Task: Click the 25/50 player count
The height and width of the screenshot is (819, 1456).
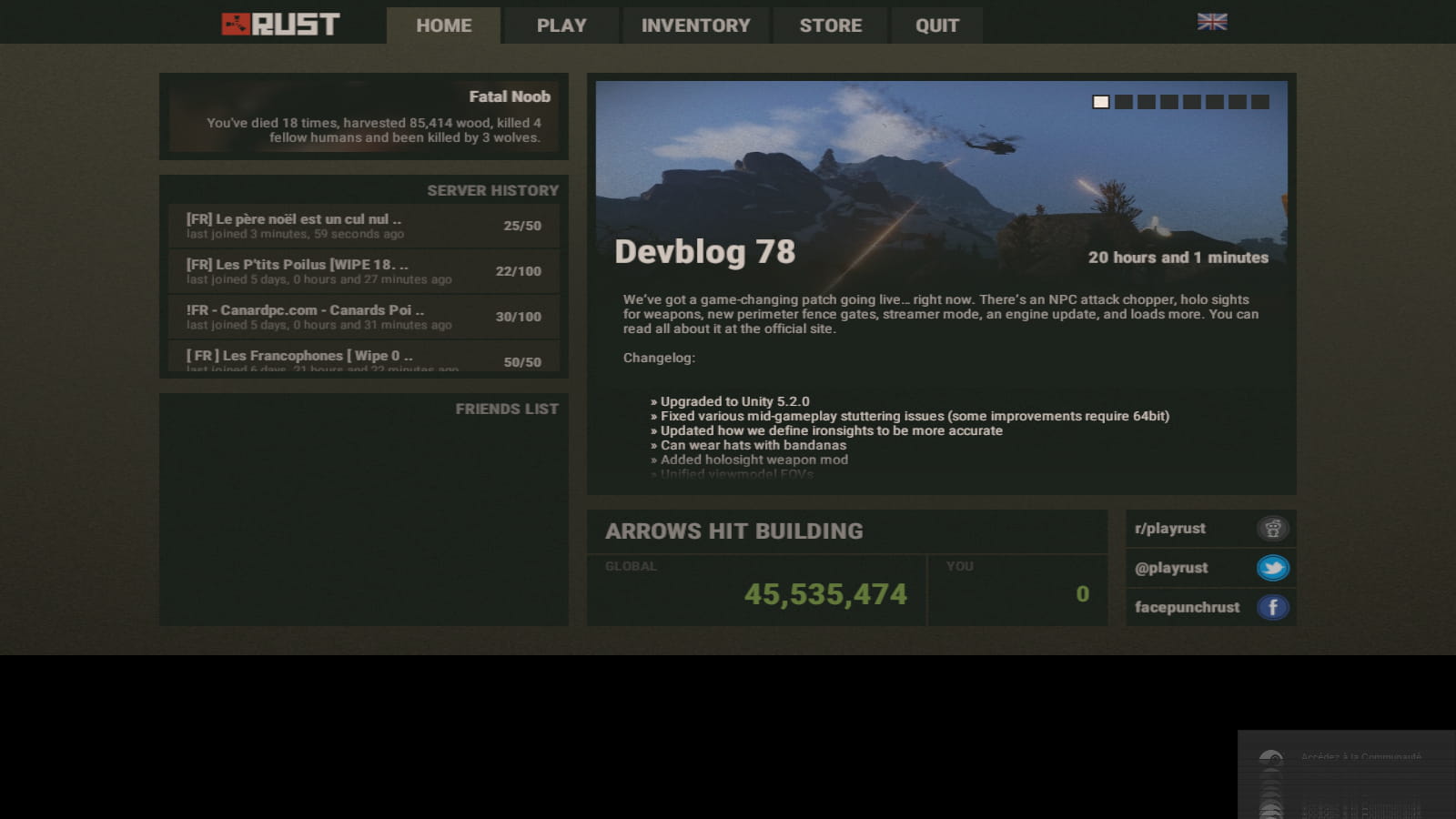Action: pos(522,226)
